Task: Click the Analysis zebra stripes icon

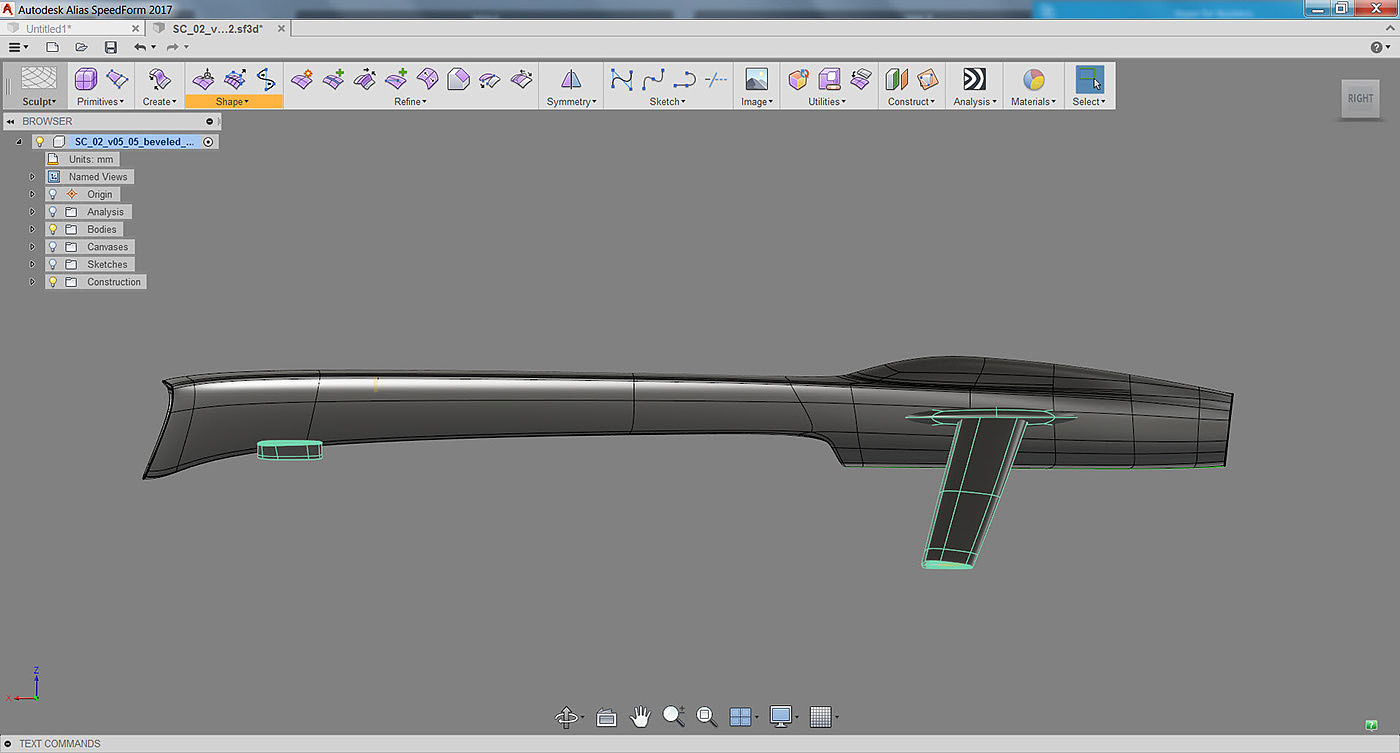Action: pyautogui.click(x=974, y=80)
